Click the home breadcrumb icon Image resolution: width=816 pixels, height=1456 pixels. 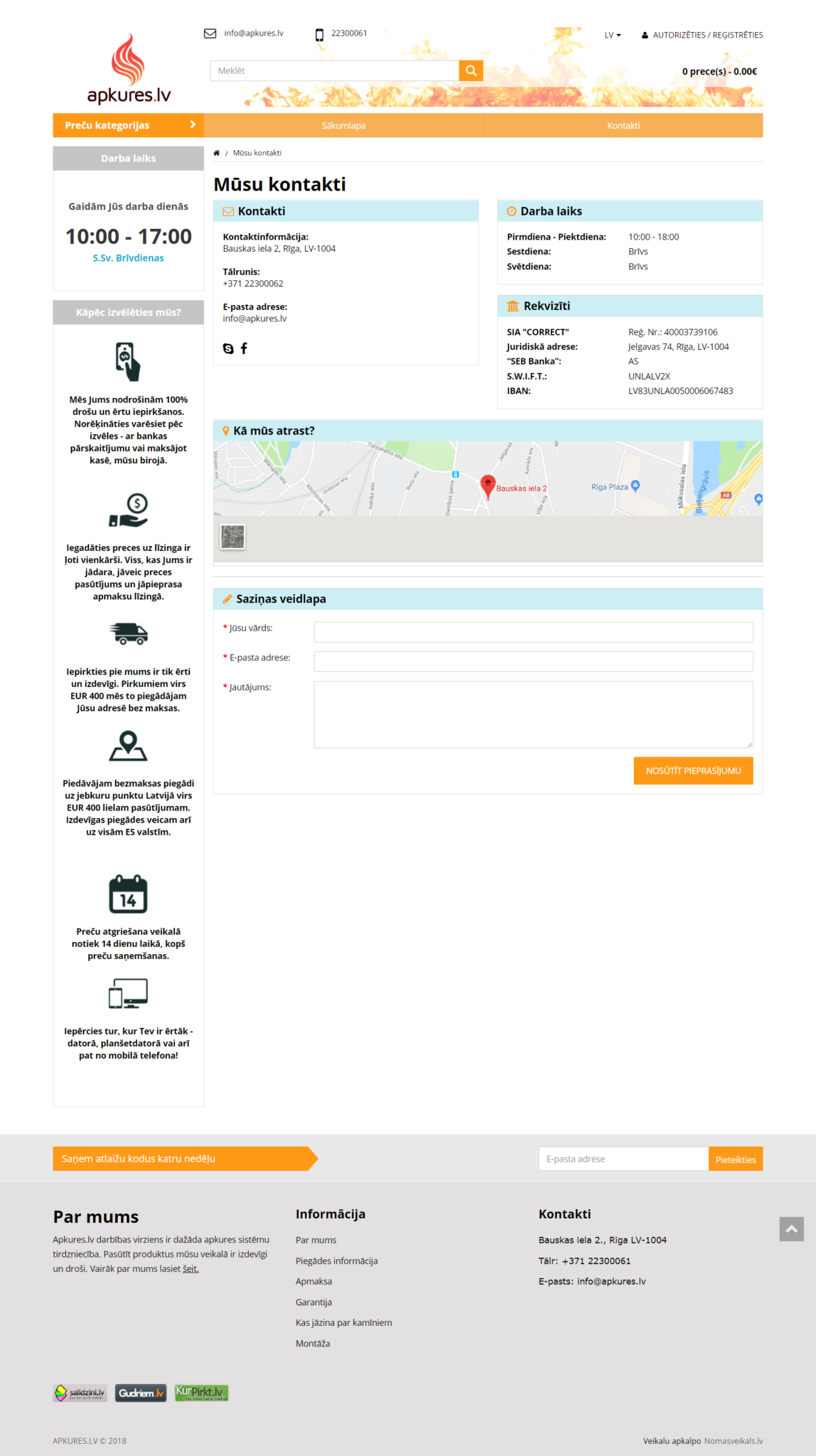[217, 154]
